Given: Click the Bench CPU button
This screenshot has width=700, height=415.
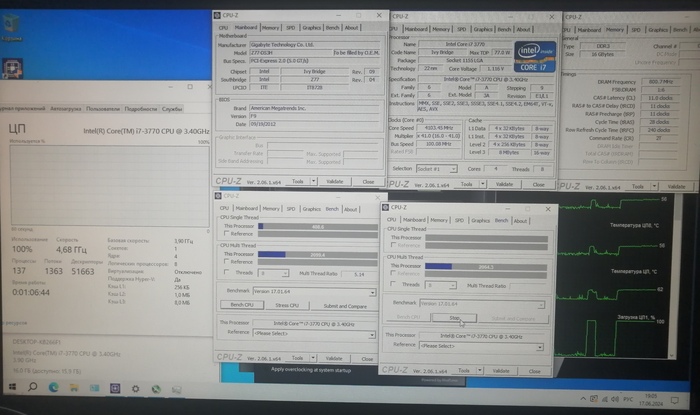Looking at the screenshot, I should coord(241,305).
